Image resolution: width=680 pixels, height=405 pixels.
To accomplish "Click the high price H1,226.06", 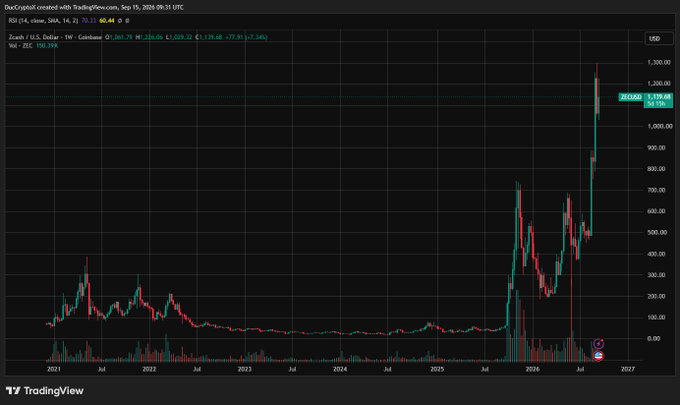I will tap(149, 37).
